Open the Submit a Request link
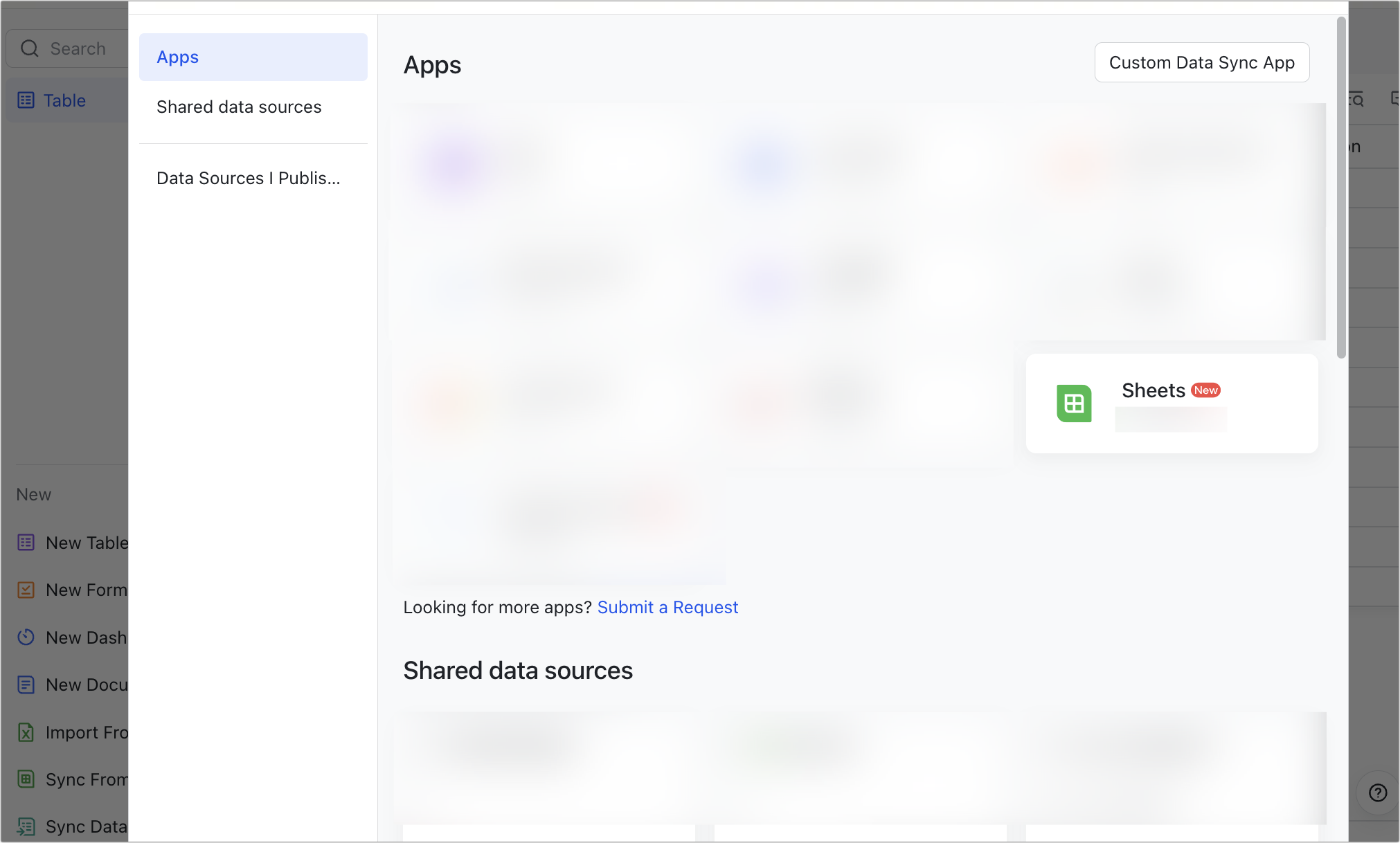 tap(667, 607)
